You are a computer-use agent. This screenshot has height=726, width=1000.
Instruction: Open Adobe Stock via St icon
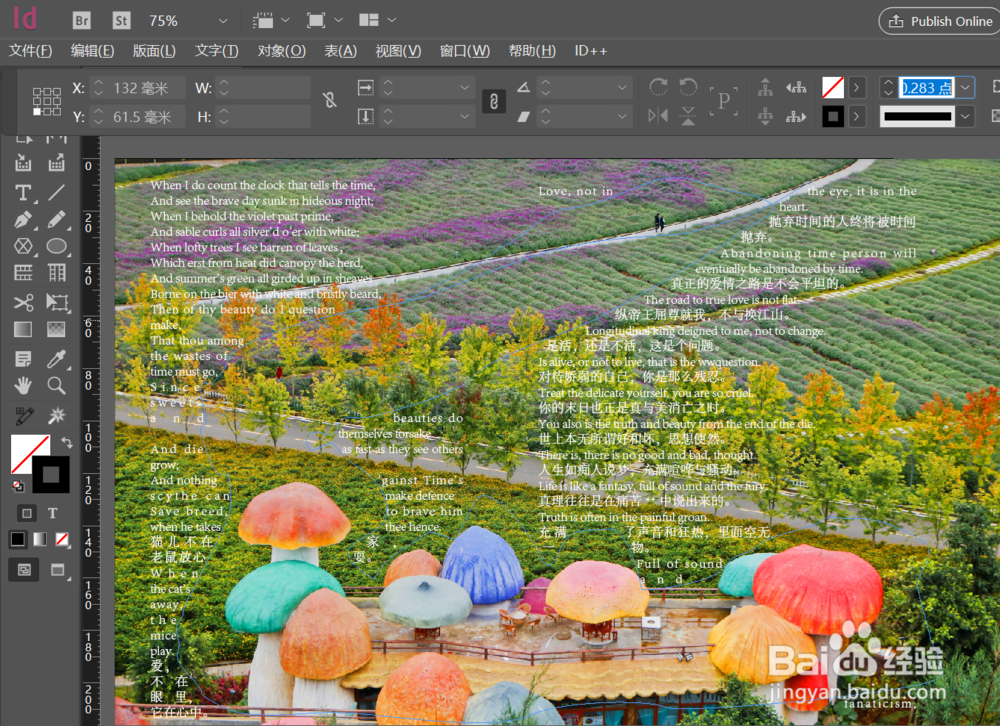(121, 20)
